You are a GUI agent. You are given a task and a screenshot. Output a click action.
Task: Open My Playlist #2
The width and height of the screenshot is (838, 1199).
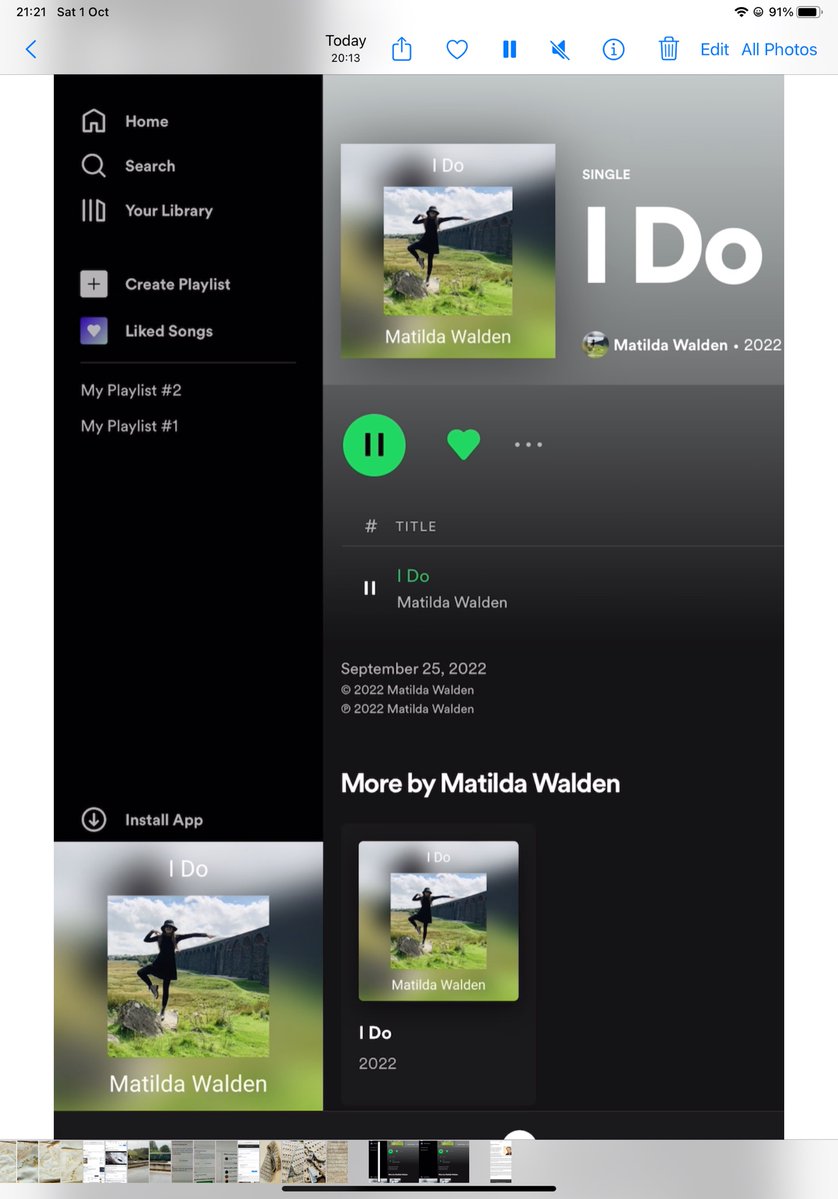[x=131, y=390]
